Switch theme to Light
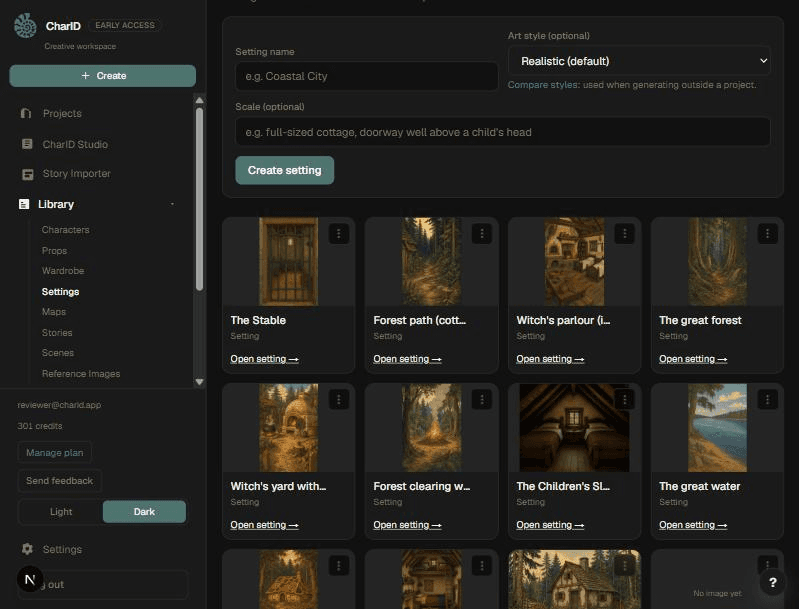Screen dimensions: 799x609 point(61,512)
